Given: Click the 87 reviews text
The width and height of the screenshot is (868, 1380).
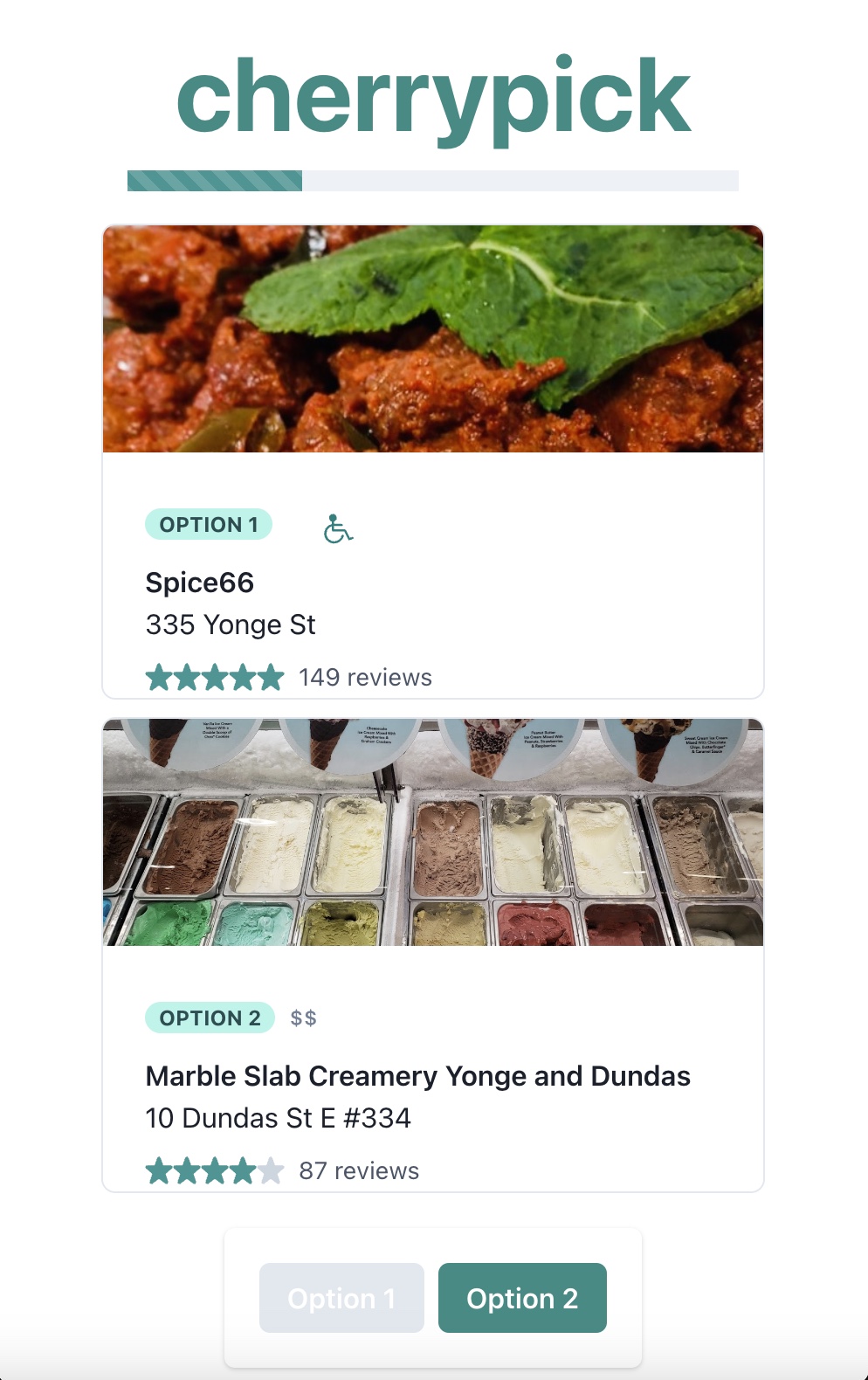Looking at the screenshot, I should click(x=359, y=1171).
